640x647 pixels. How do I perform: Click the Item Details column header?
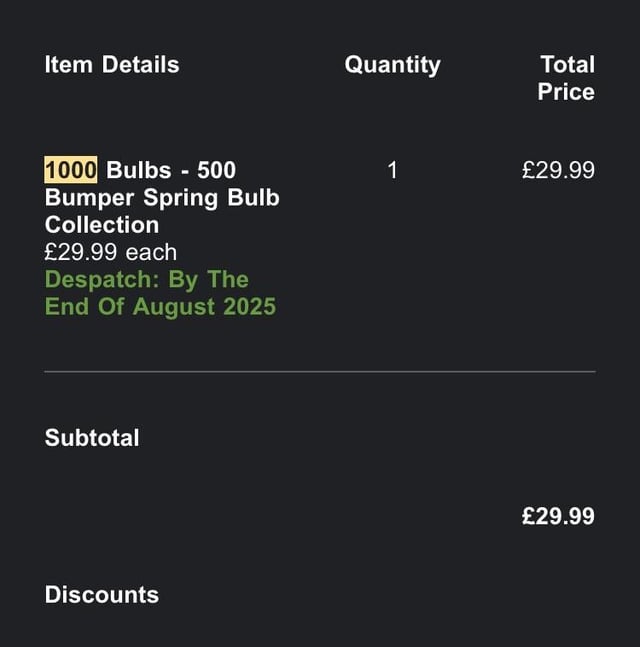[x=112, y=65]
